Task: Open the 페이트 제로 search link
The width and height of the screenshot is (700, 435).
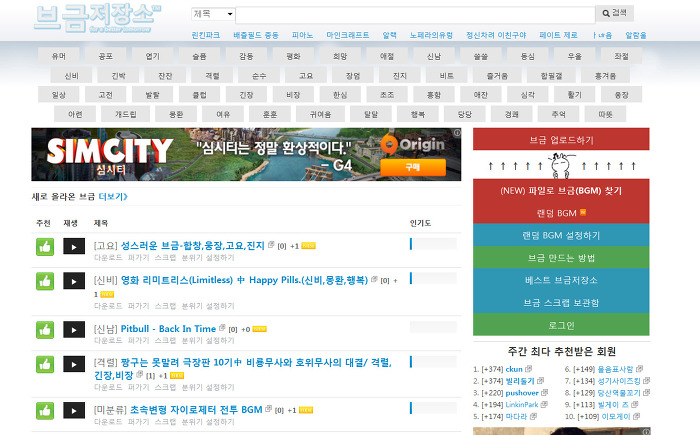Action: (558, 35)
